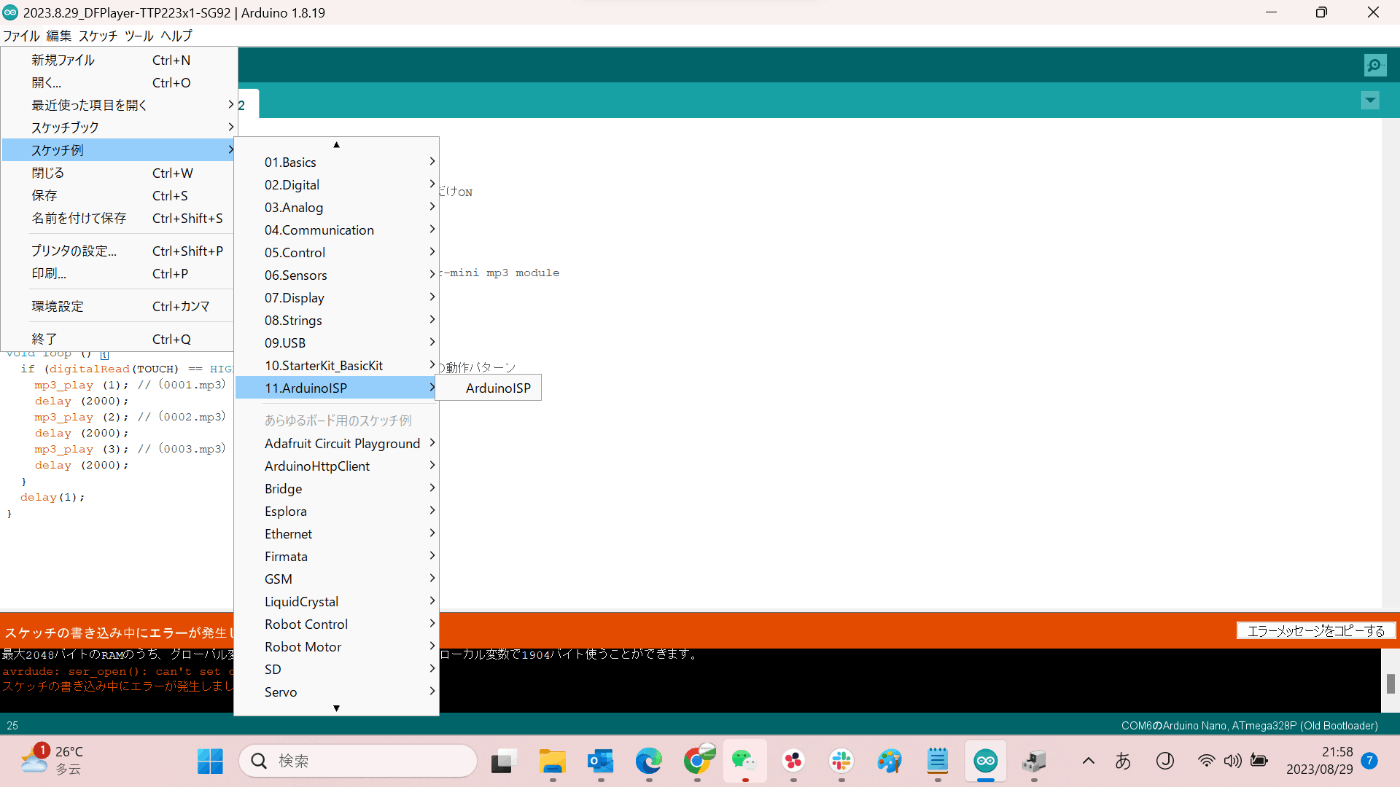Open Task View from the taskbar

pyautogui.click(x=504, y=761)
